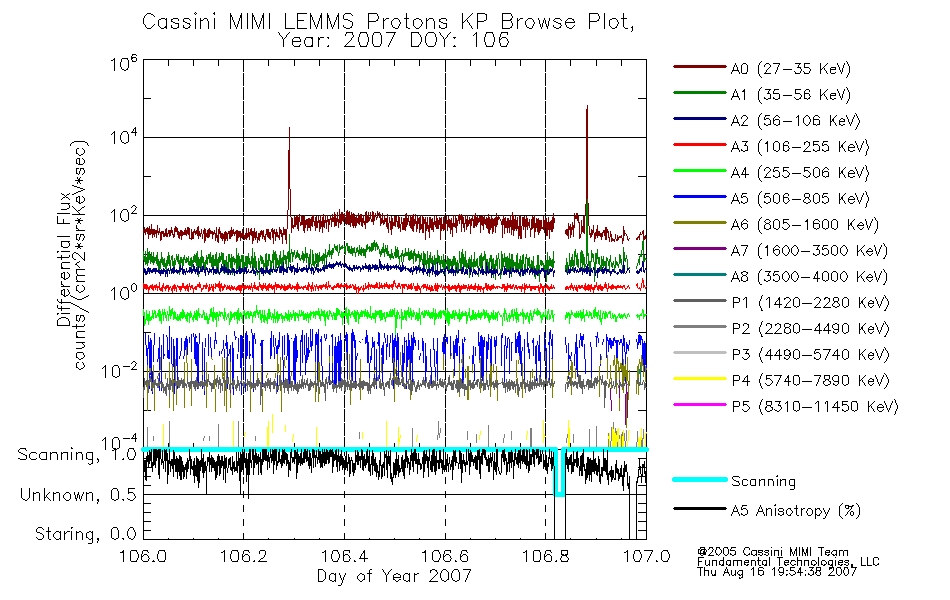Click the A2 (56-106 KeV) legend label

796,121
